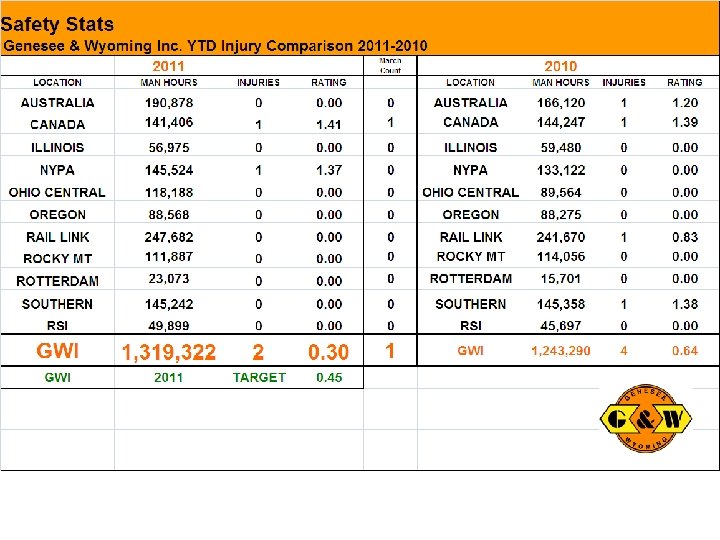Select Rocky MT 2011 man hours 111,887

pos(169,257)
